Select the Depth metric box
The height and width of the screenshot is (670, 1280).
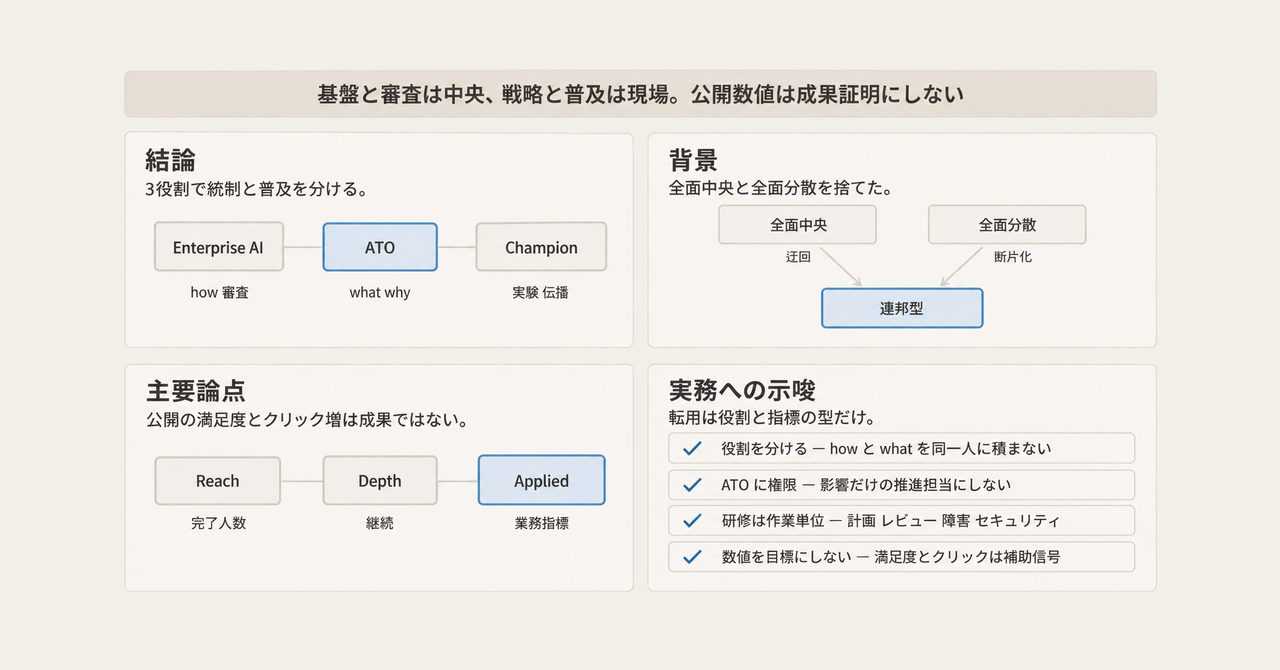pos(380,481)
